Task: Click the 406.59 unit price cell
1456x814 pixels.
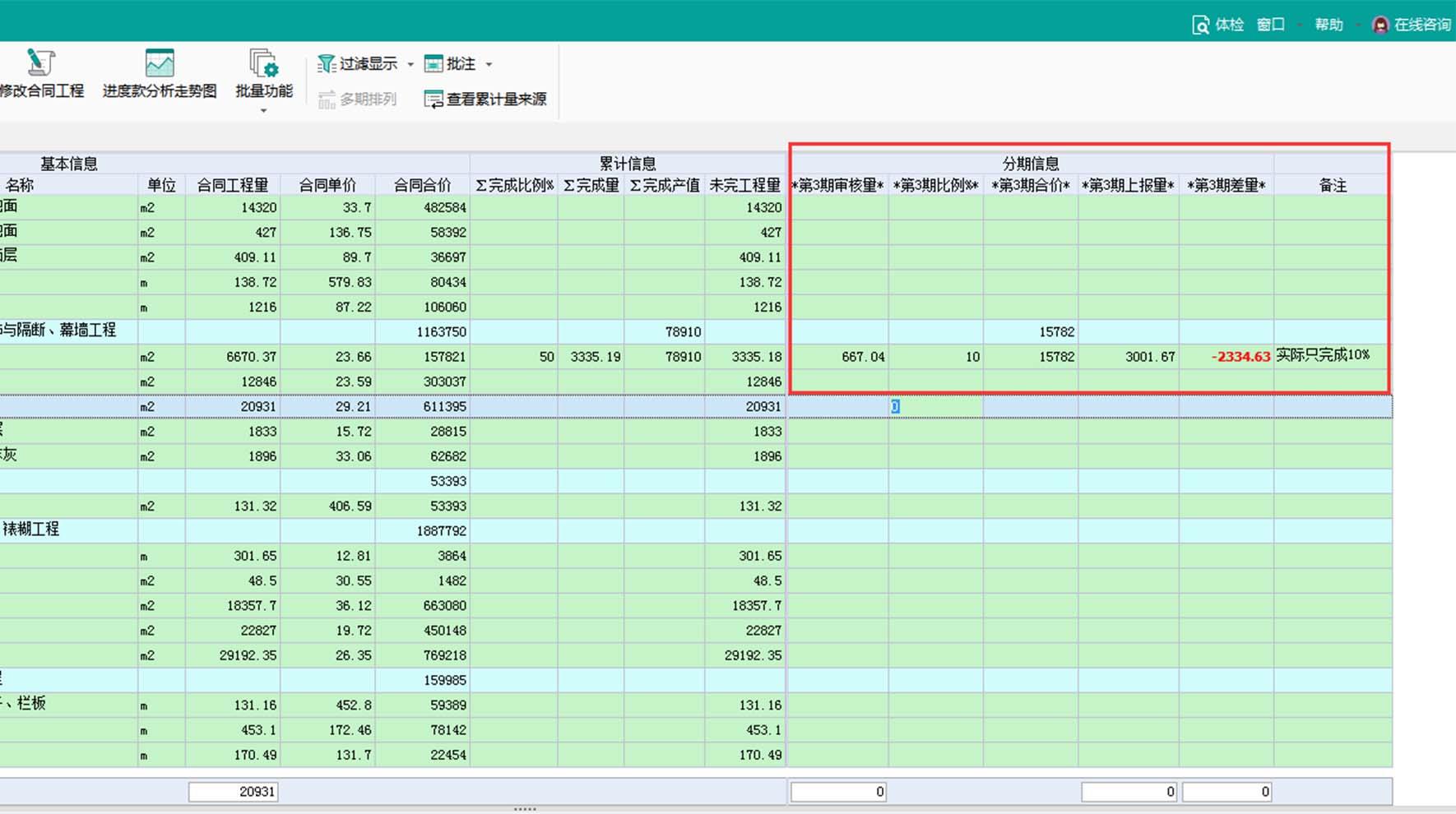Action: click(327, 506)
